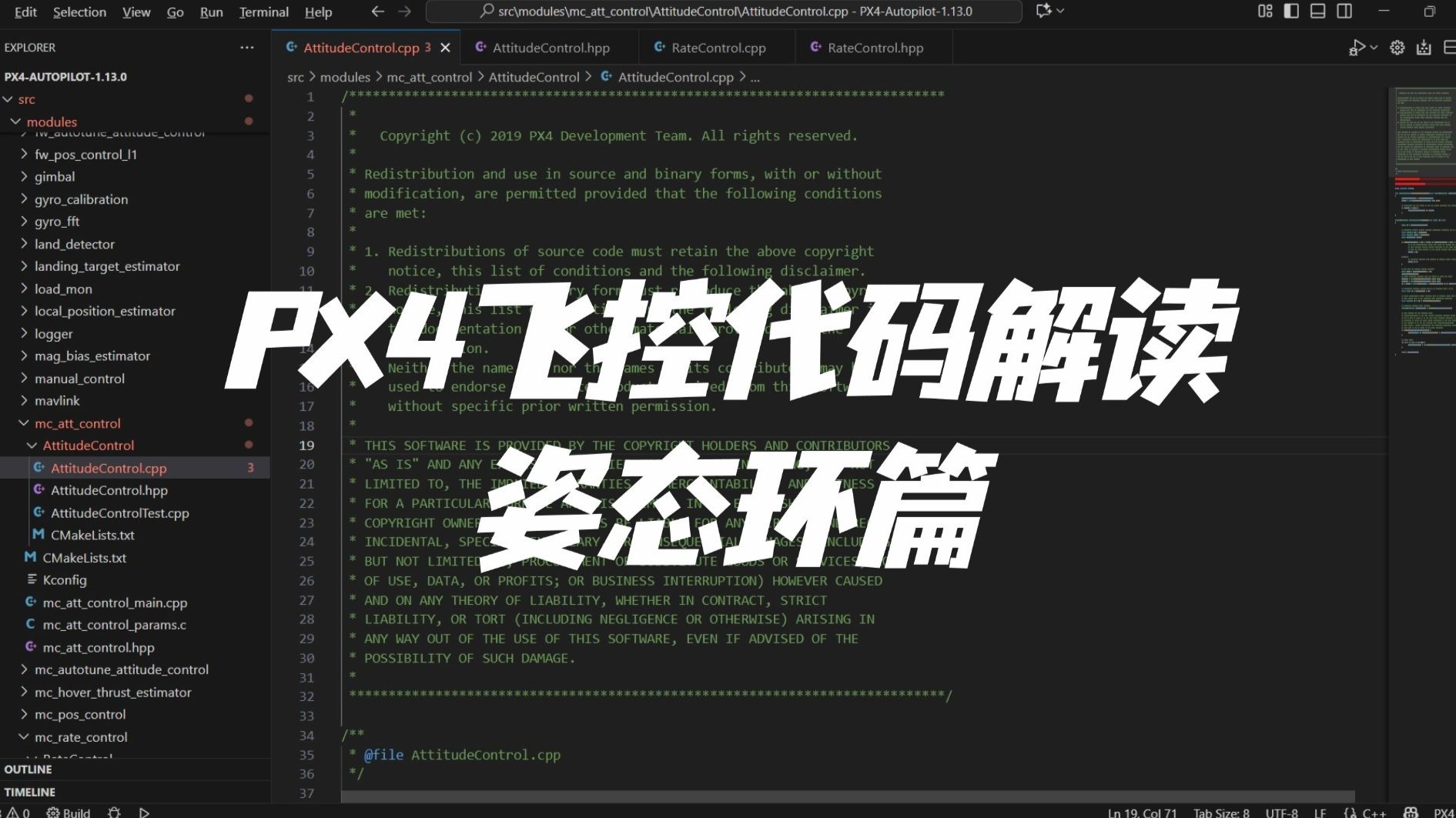
Task: Open AttitudeControl.hpp in the Explorer tree
Action: pyautogui.click(x=109, y=490)
